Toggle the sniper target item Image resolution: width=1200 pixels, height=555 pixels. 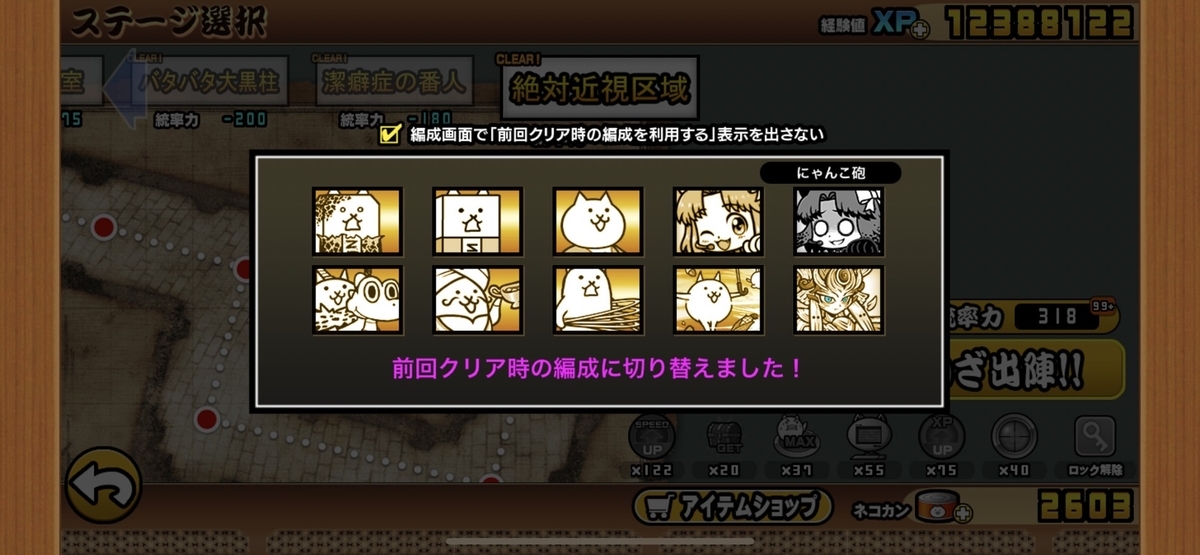click(1013, 438)
